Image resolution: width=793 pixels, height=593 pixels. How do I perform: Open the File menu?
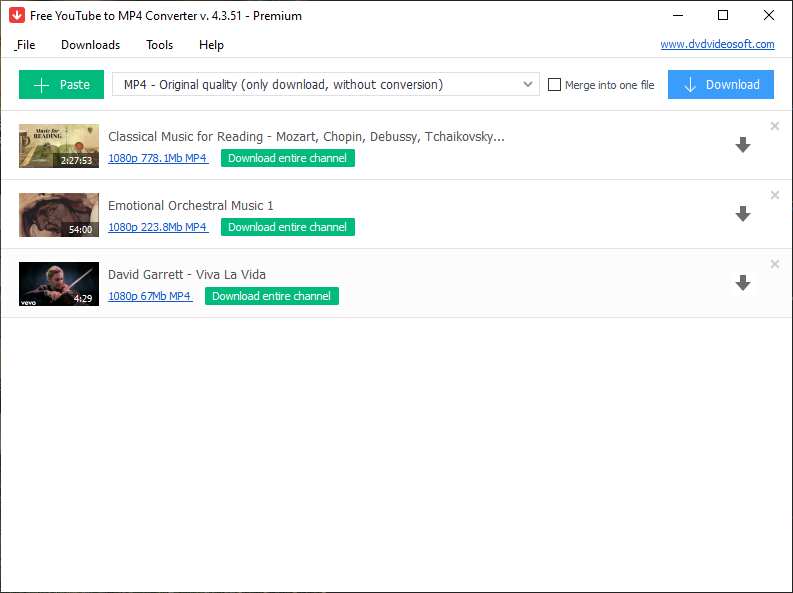coord(25,45)
